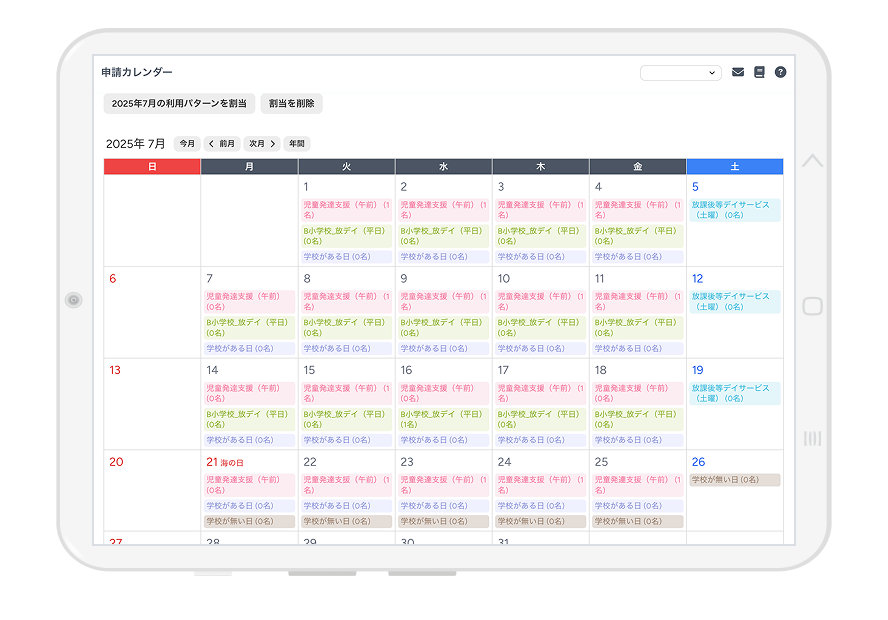Screen dimensions: 888x620
Task: Advance to next month with 次月
Action: [262, 144]
